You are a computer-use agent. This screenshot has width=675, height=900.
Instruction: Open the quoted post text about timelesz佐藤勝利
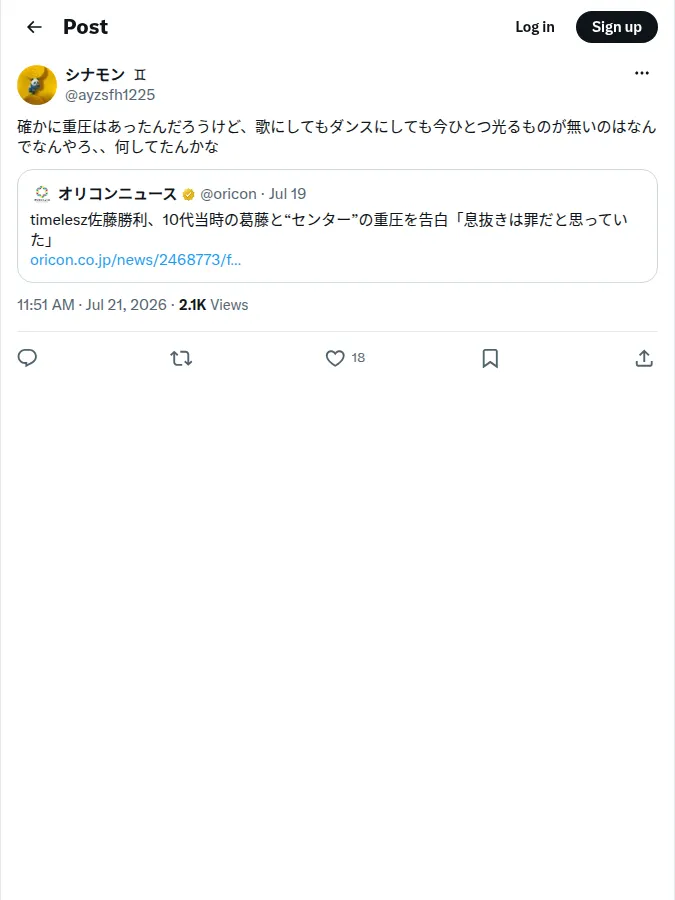click(x=329, y=230)
